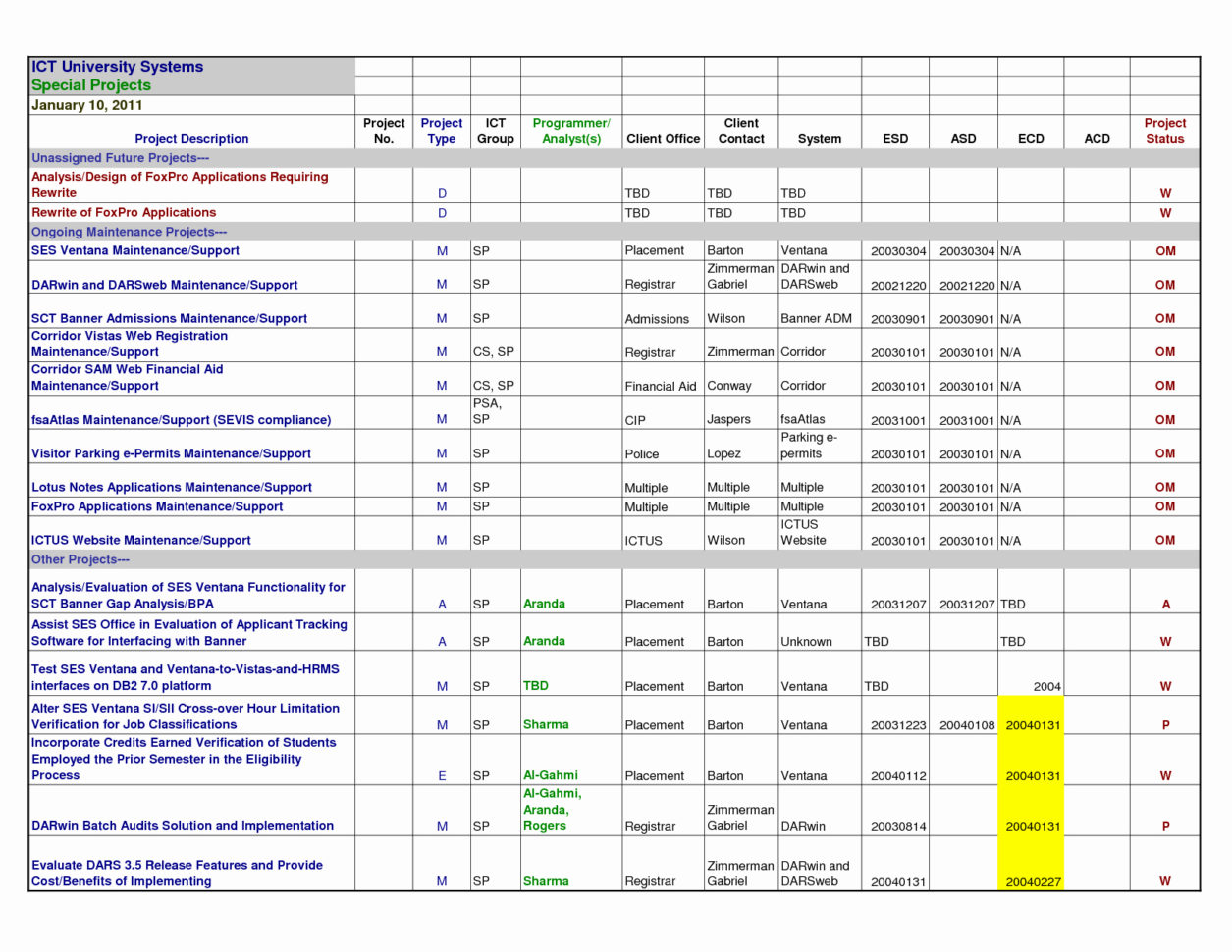Select the Project Type column header
This screenshot has width=1232, height=952.
441,131
